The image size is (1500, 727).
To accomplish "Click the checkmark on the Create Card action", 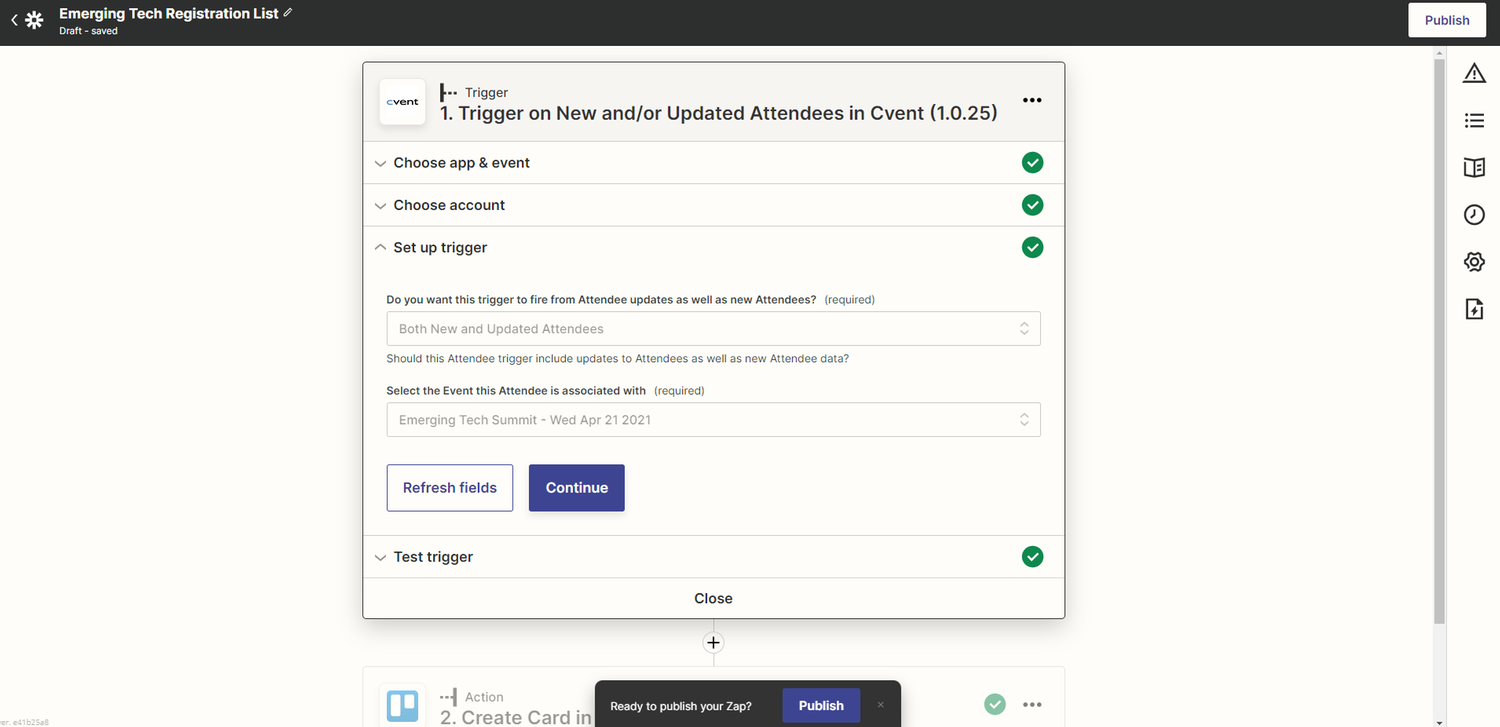I will tap(994, 704).
